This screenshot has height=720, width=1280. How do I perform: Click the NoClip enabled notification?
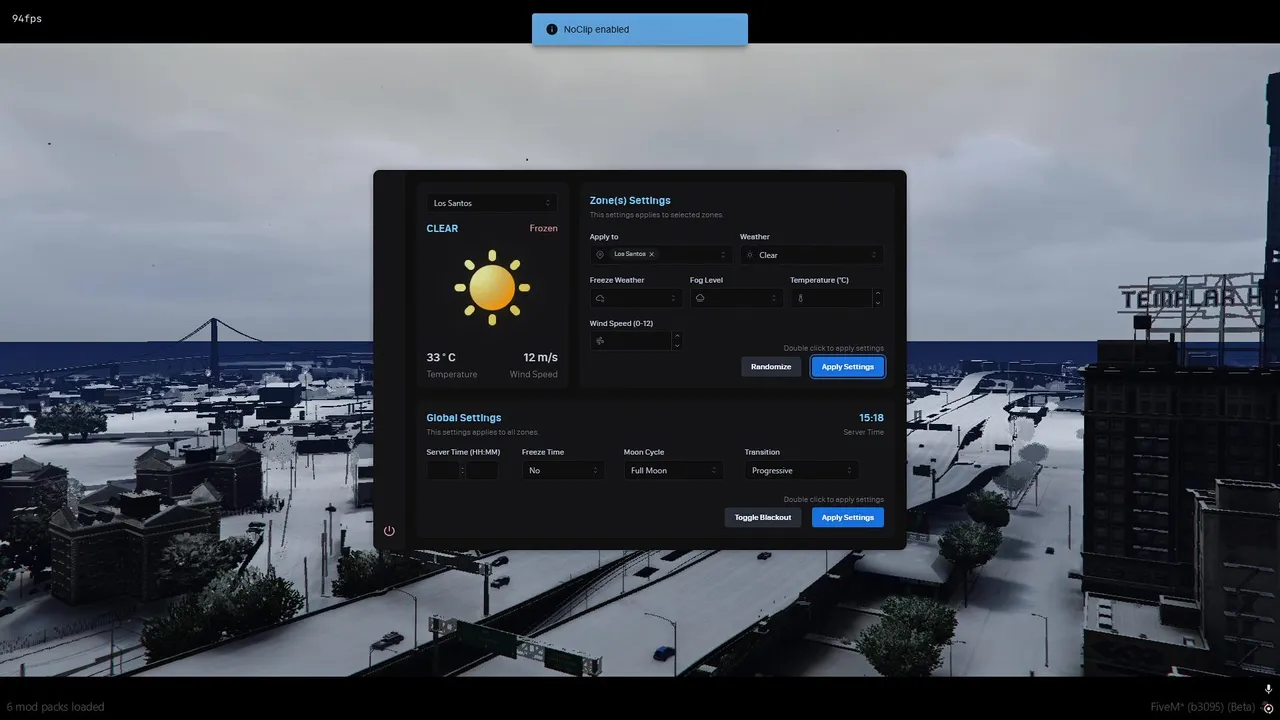[x=640, y=29]
